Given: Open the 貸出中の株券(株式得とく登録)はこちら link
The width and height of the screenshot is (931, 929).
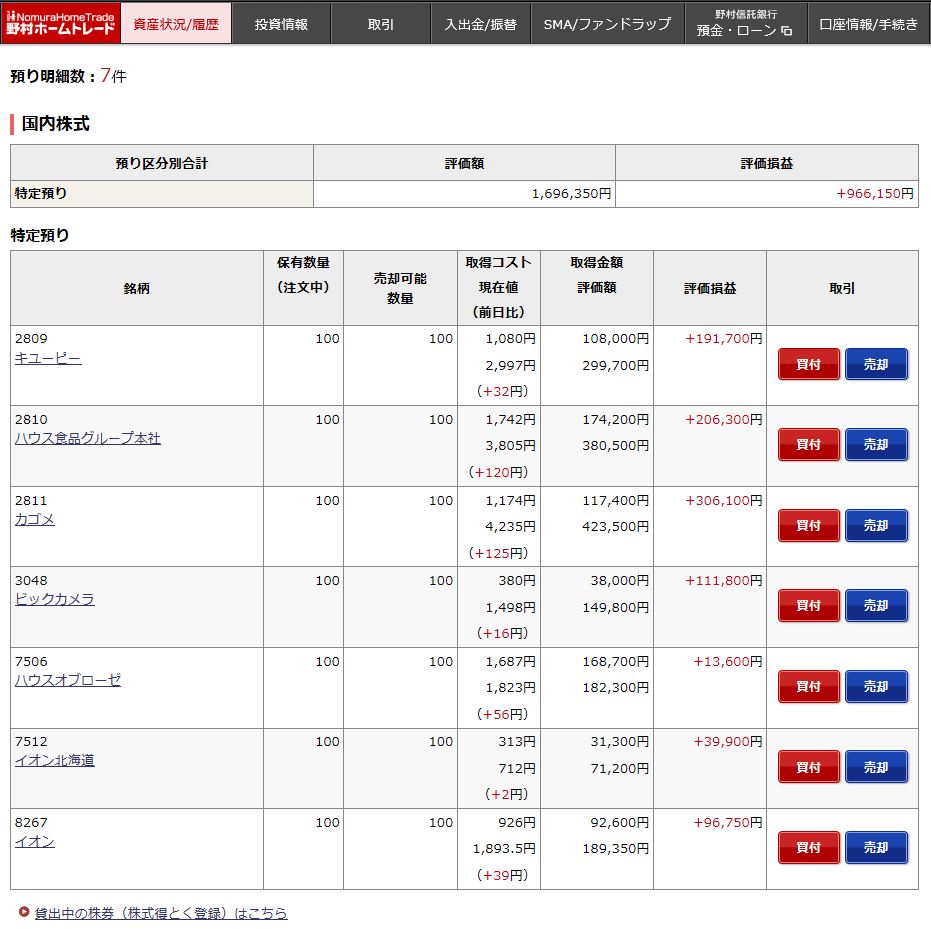Looking at the screenshot, I should [161, 913].
